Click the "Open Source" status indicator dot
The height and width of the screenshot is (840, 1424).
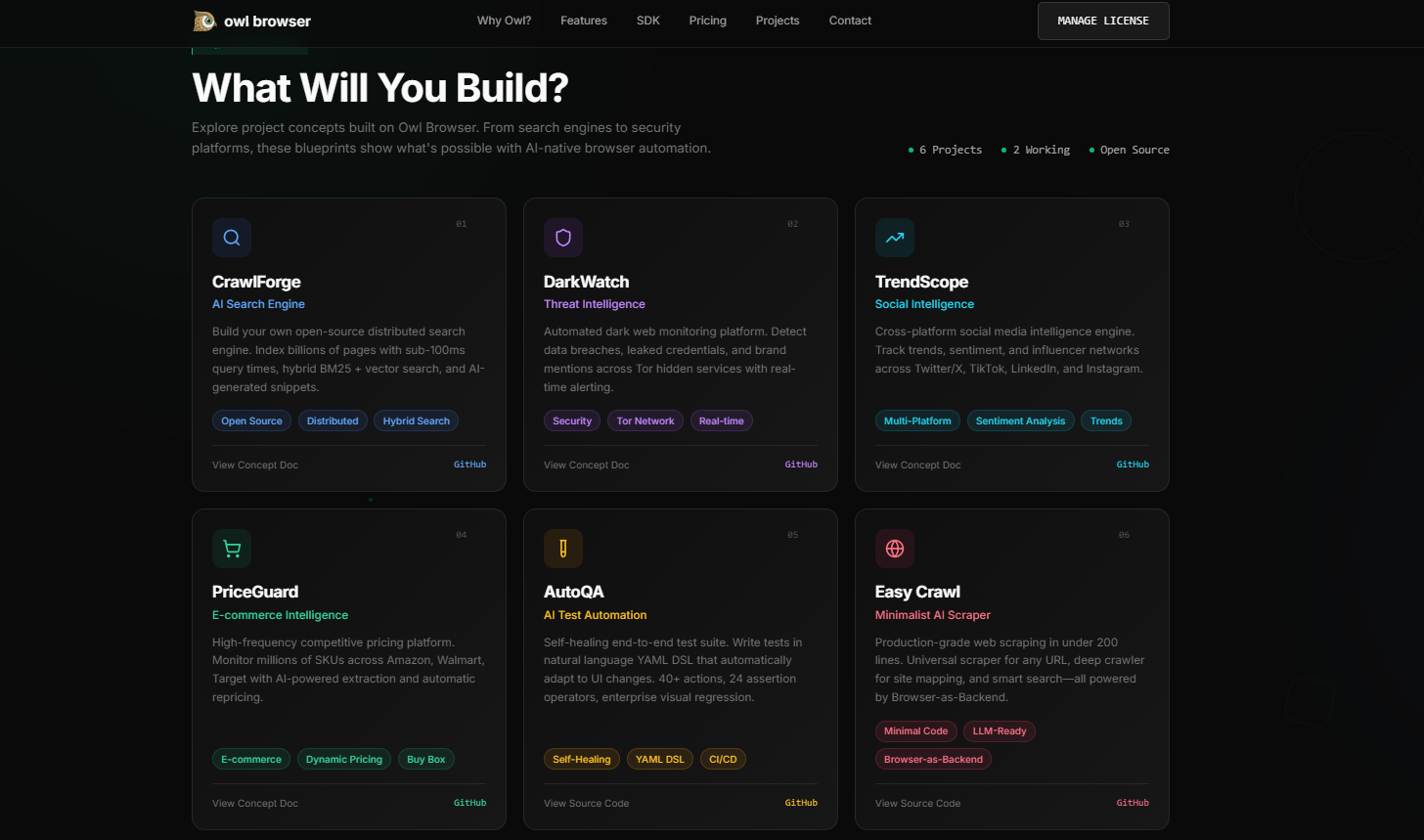click(1091, 150)
